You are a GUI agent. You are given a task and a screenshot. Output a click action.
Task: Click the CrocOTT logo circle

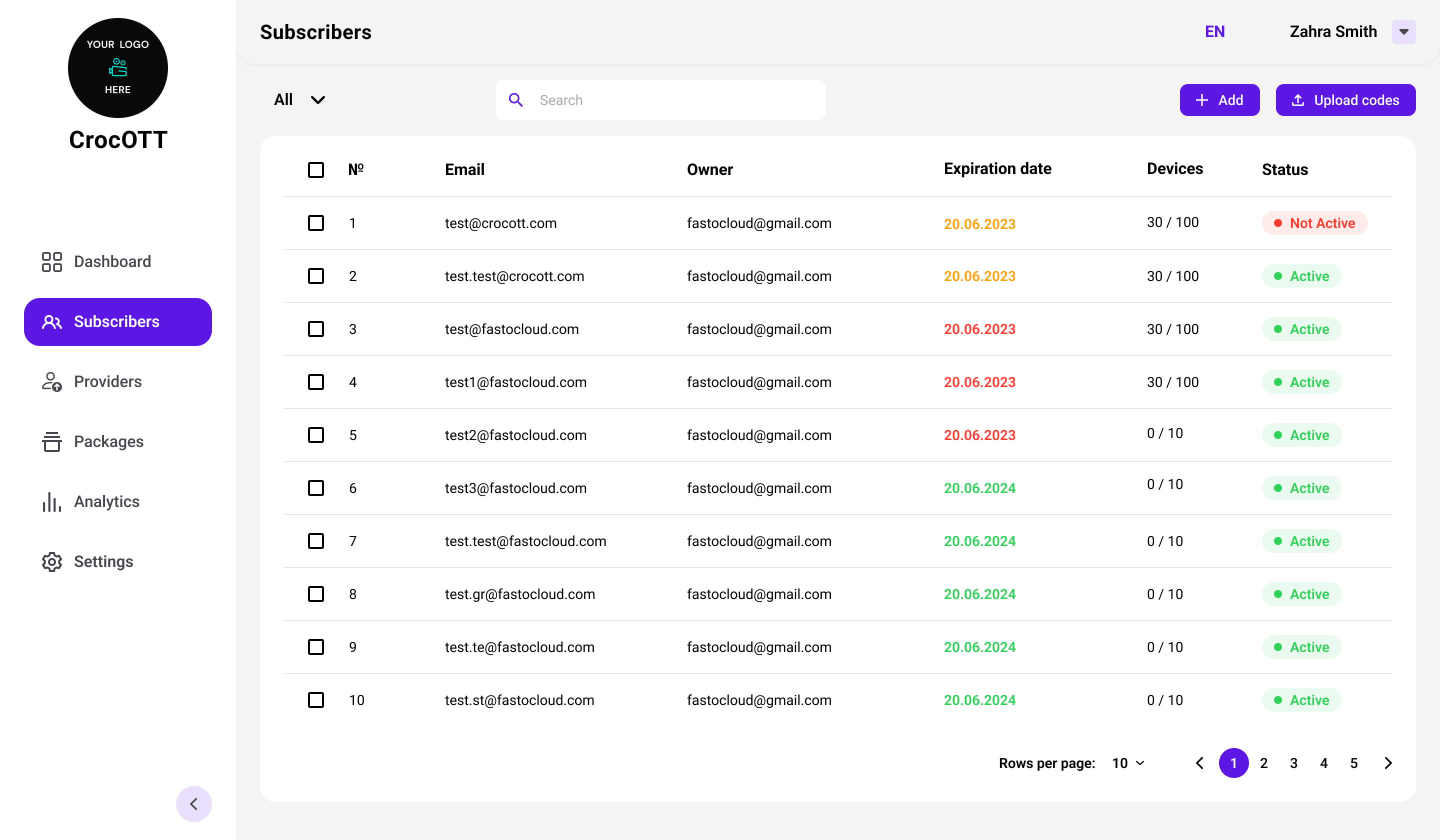point(117,68)
